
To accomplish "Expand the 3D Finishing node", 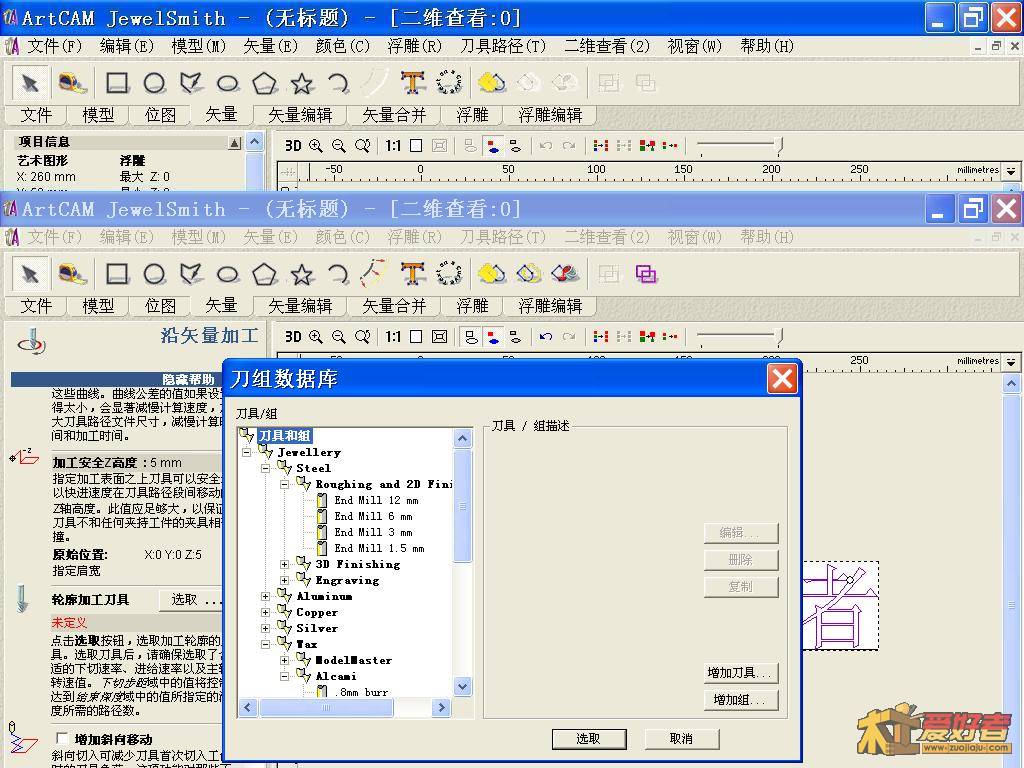I will pyautogui.click(x=285, y=564).
